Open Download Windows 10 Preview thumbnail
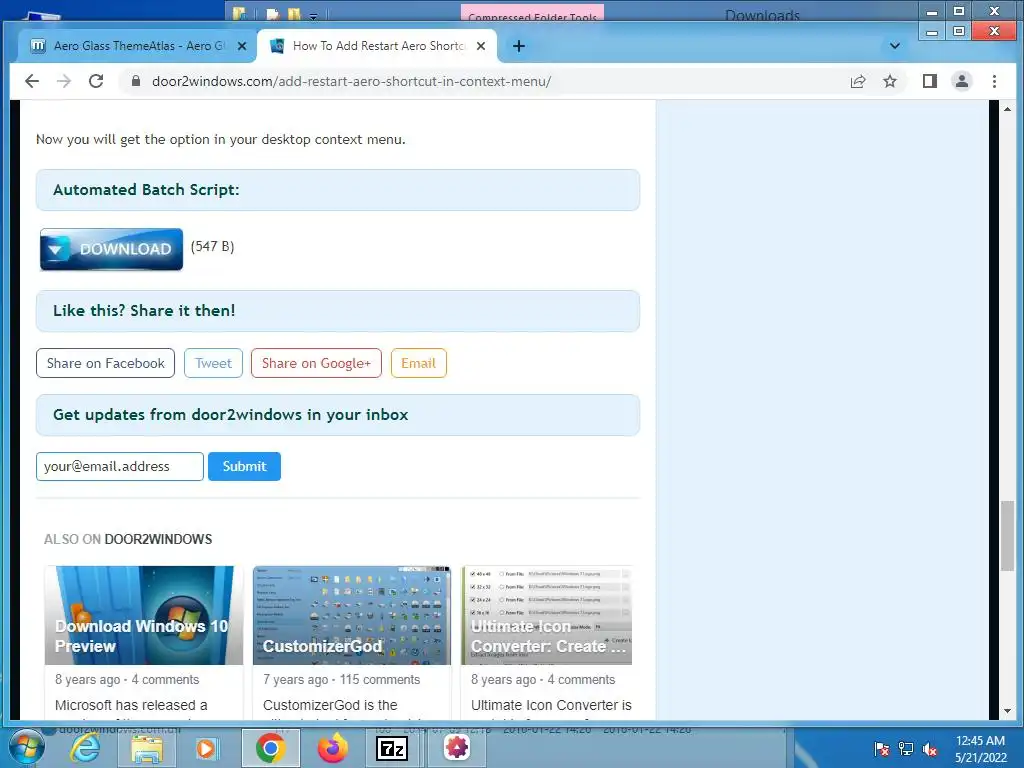The width and height of the screenshot is (1024, 768). pos(144,615)
